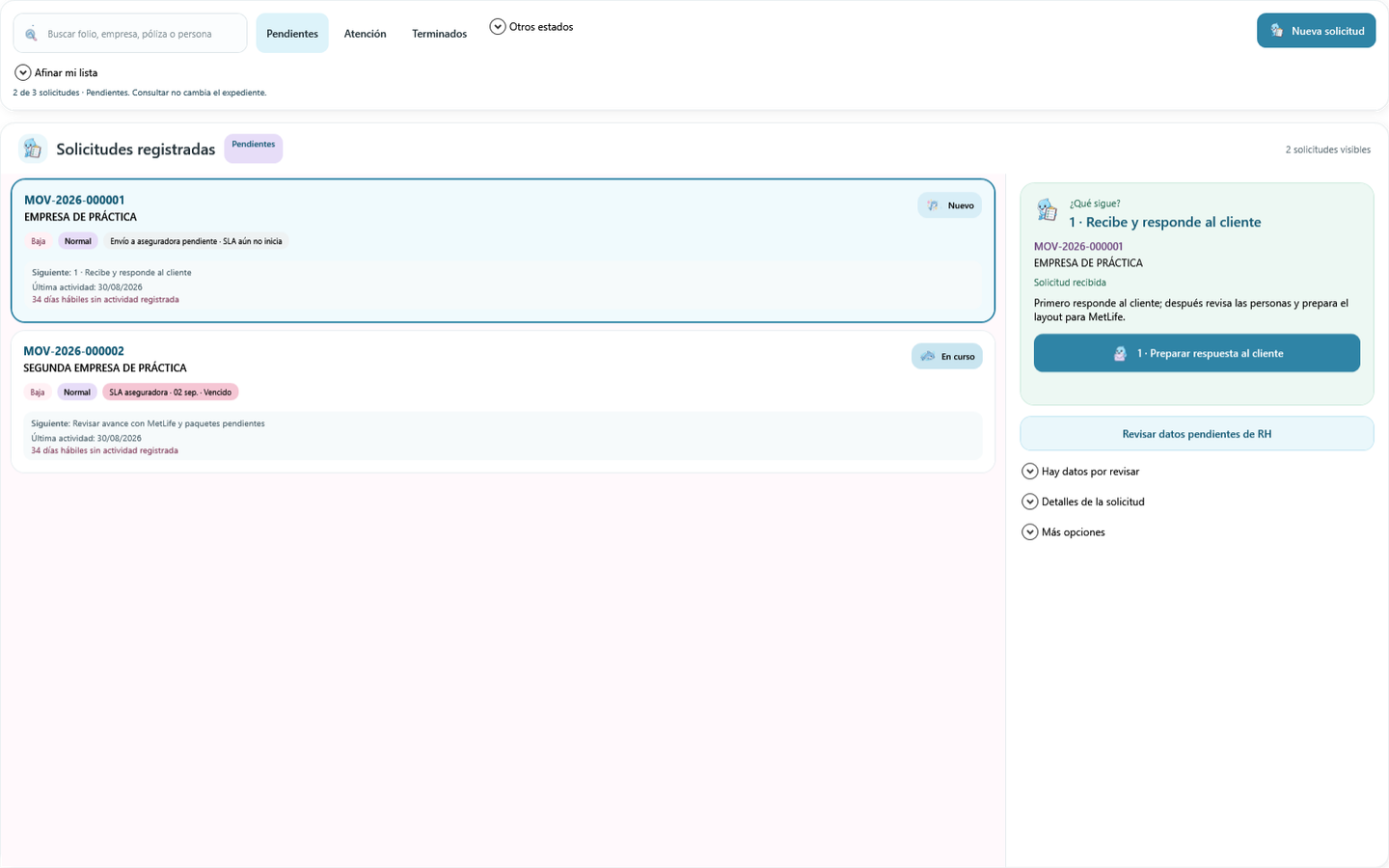This screenshot has width=1389, height=868.
Task: Click the icon in the Nuevo status badge
Action: [933, 205]
